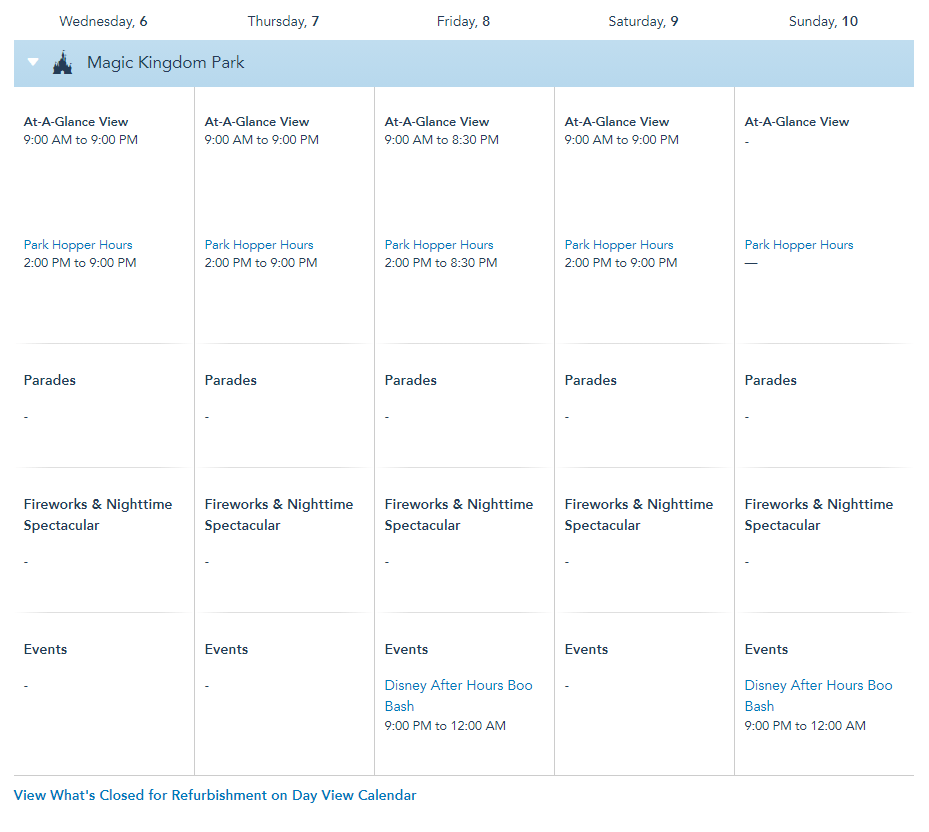
Task: Open Friday's Disney After Hours Boo Bash link
Action: click(459, 696)
